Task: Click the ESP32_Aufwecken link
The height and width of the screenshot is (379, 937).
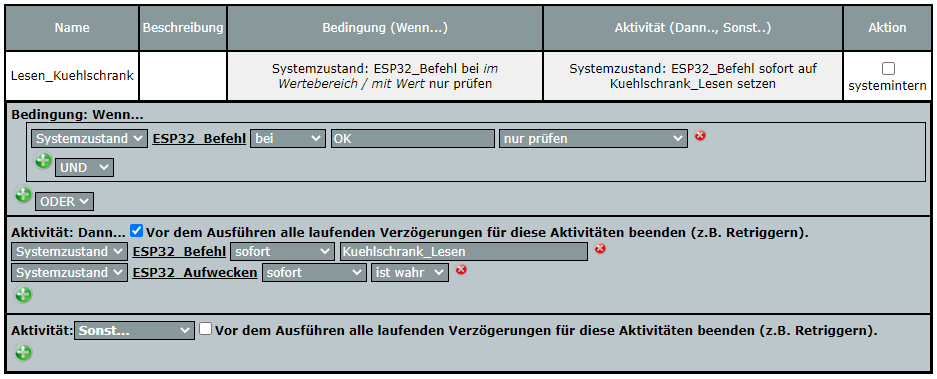Action: pos(195,273)
